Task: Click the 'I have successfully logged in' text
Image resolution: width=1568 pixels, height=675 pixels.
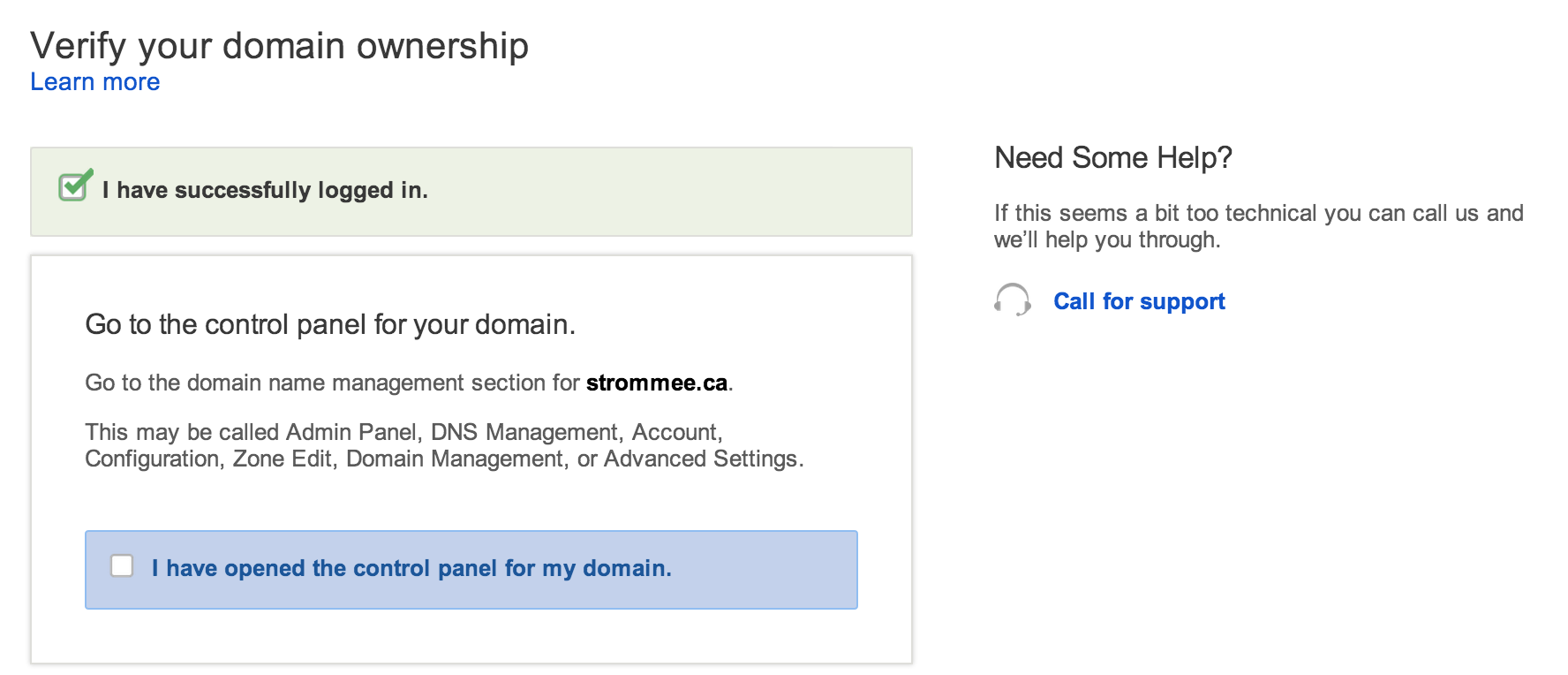Action: coord(265,190)
